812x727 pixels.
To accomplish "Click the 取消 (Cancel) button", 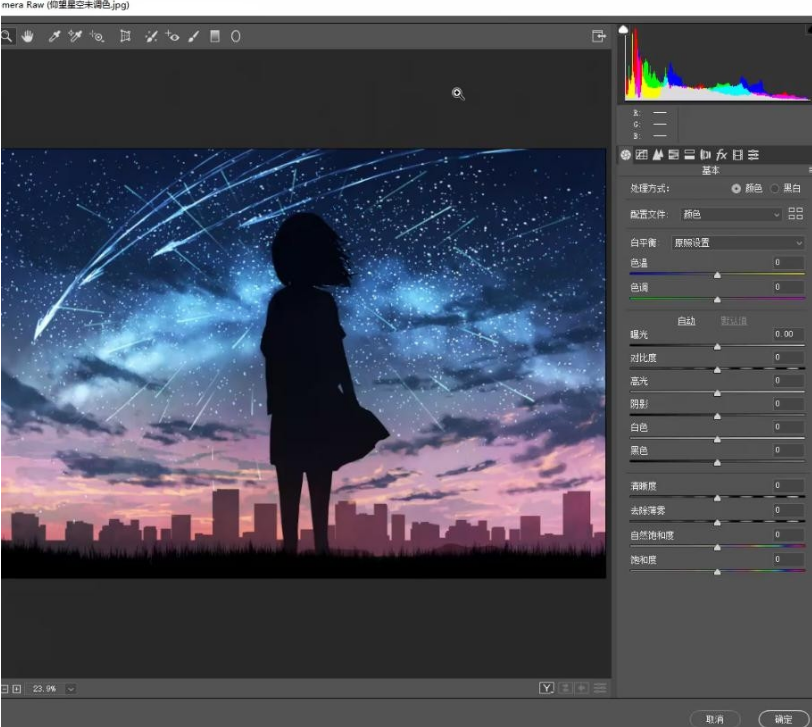I will (714, 718).
